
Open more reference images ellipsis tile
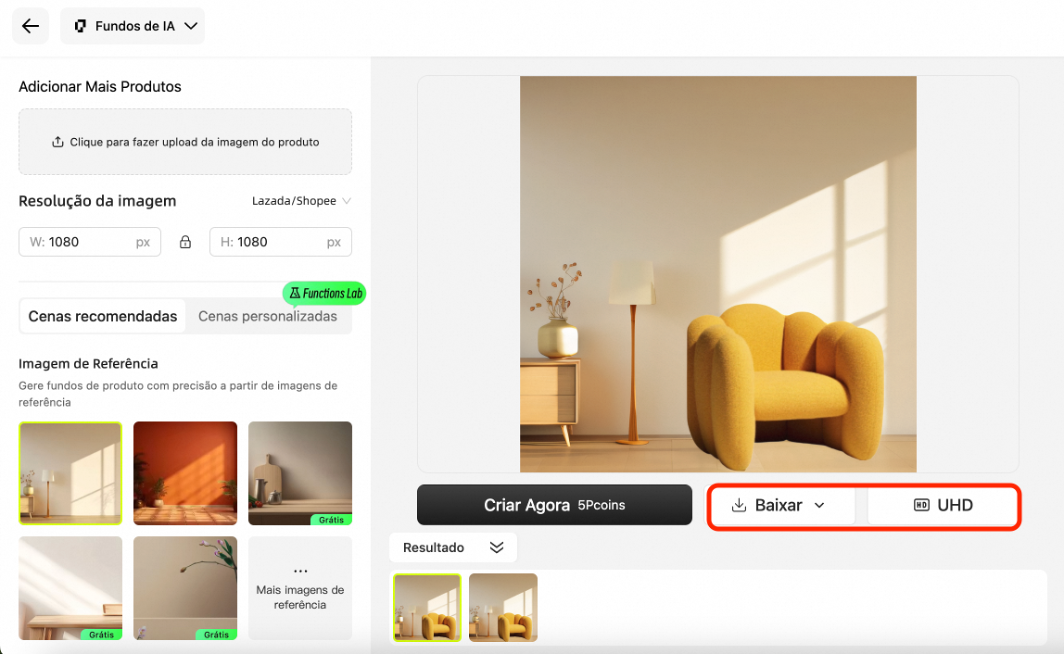pyautogui.click(x=300, y=588)
